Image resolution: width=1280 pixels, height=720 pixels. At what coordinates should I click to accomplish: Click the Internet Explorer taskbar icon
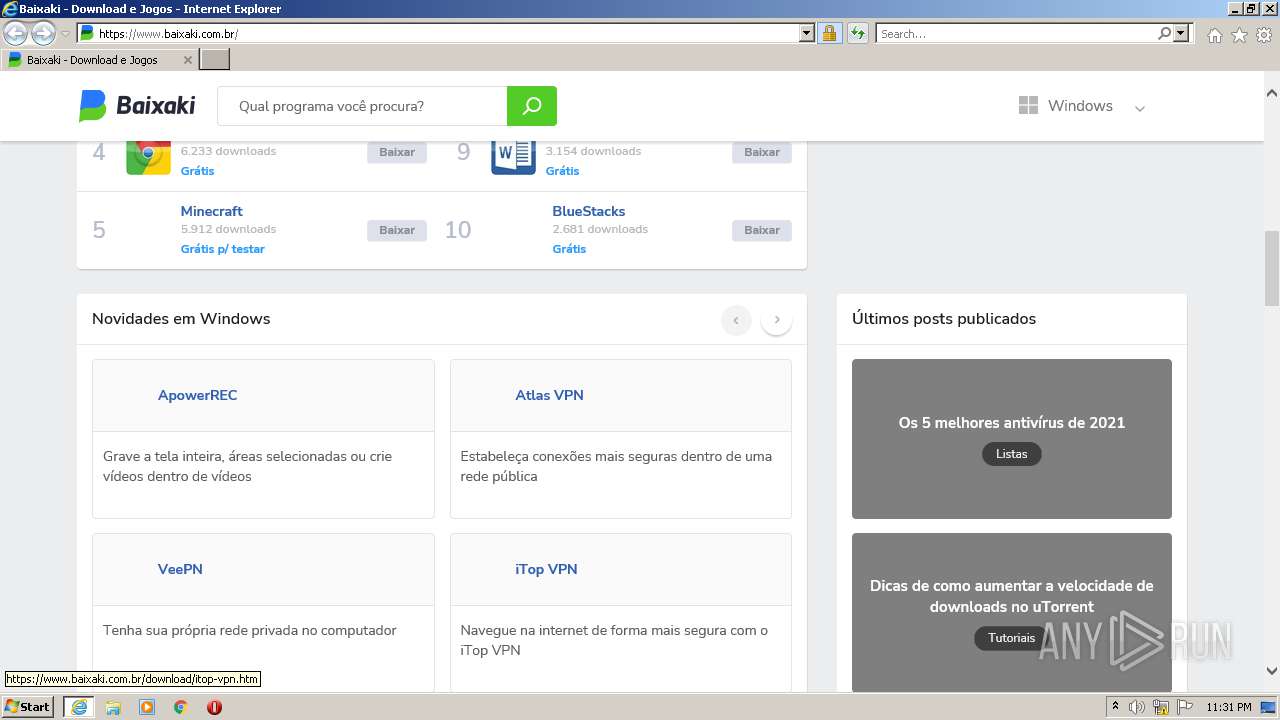coord(79,707)
